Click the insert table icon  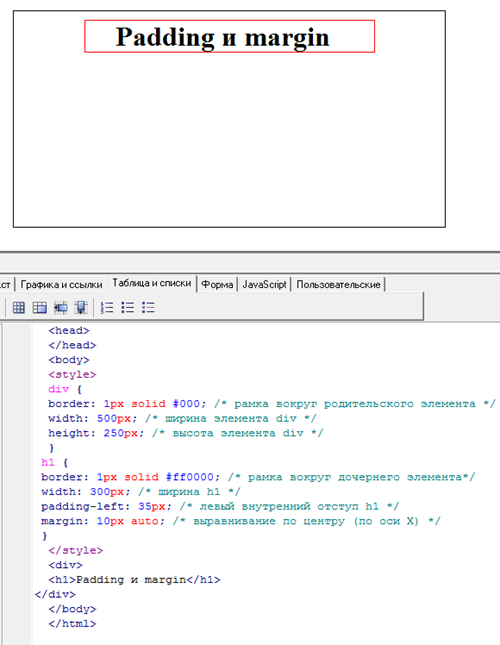pyautogui.click(x=19, y=307)
